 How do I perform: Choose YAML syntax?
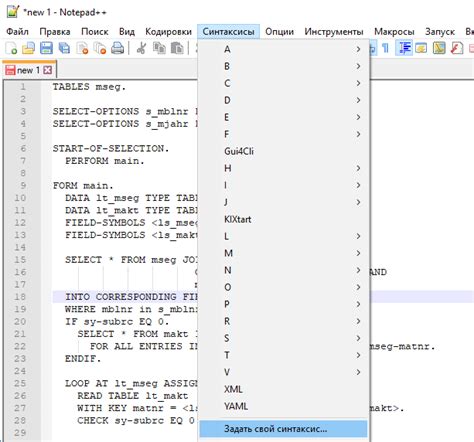pos(283,406)
